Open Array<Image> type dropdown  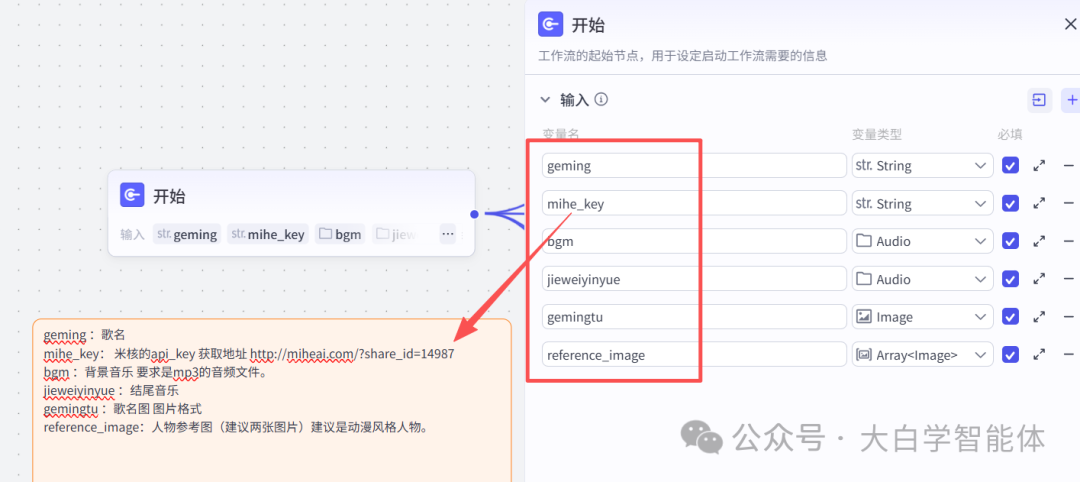(922, 355)
